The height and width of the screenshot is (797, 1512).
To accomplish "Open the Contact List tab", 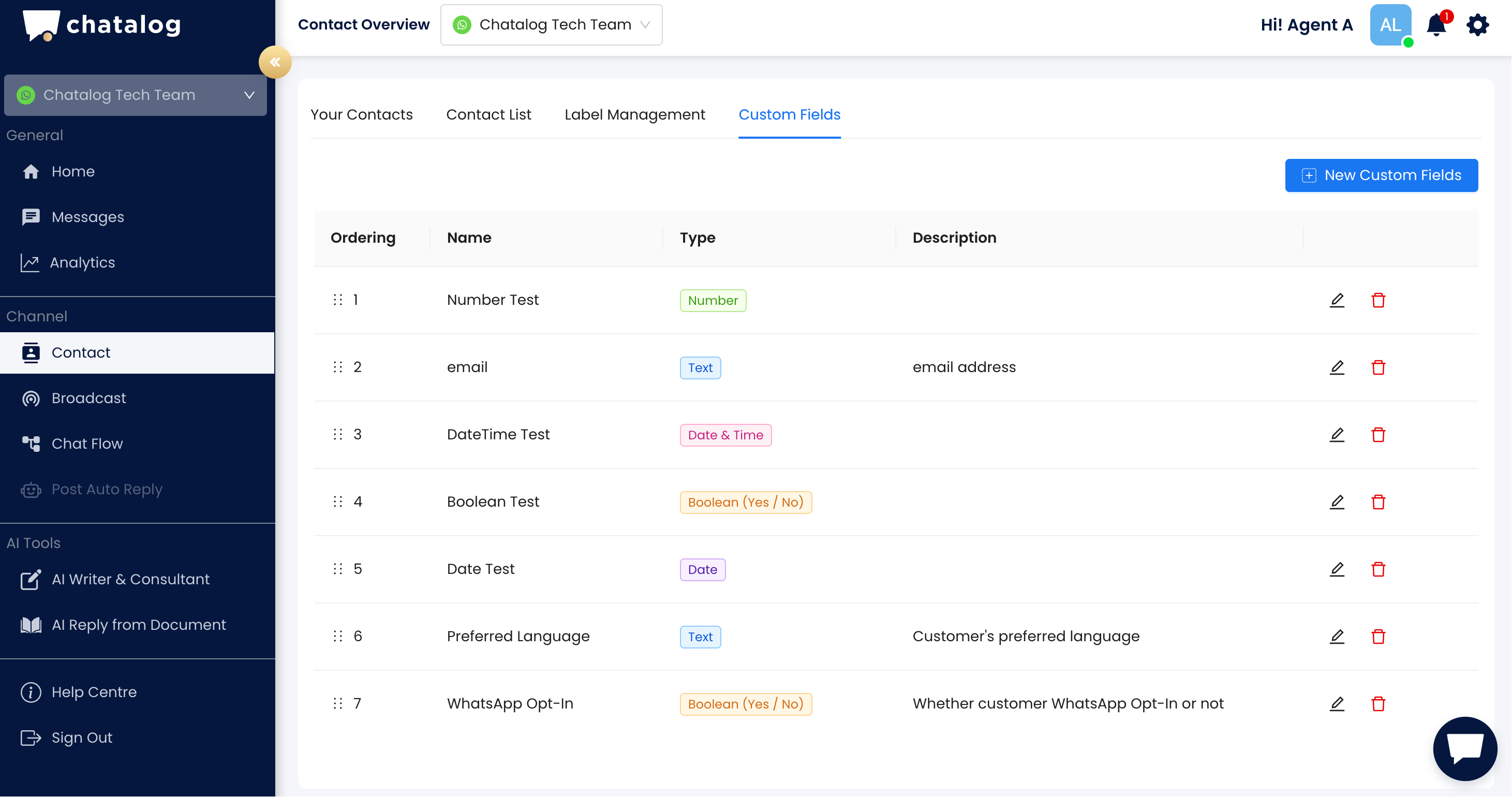I will coord(488,114).
